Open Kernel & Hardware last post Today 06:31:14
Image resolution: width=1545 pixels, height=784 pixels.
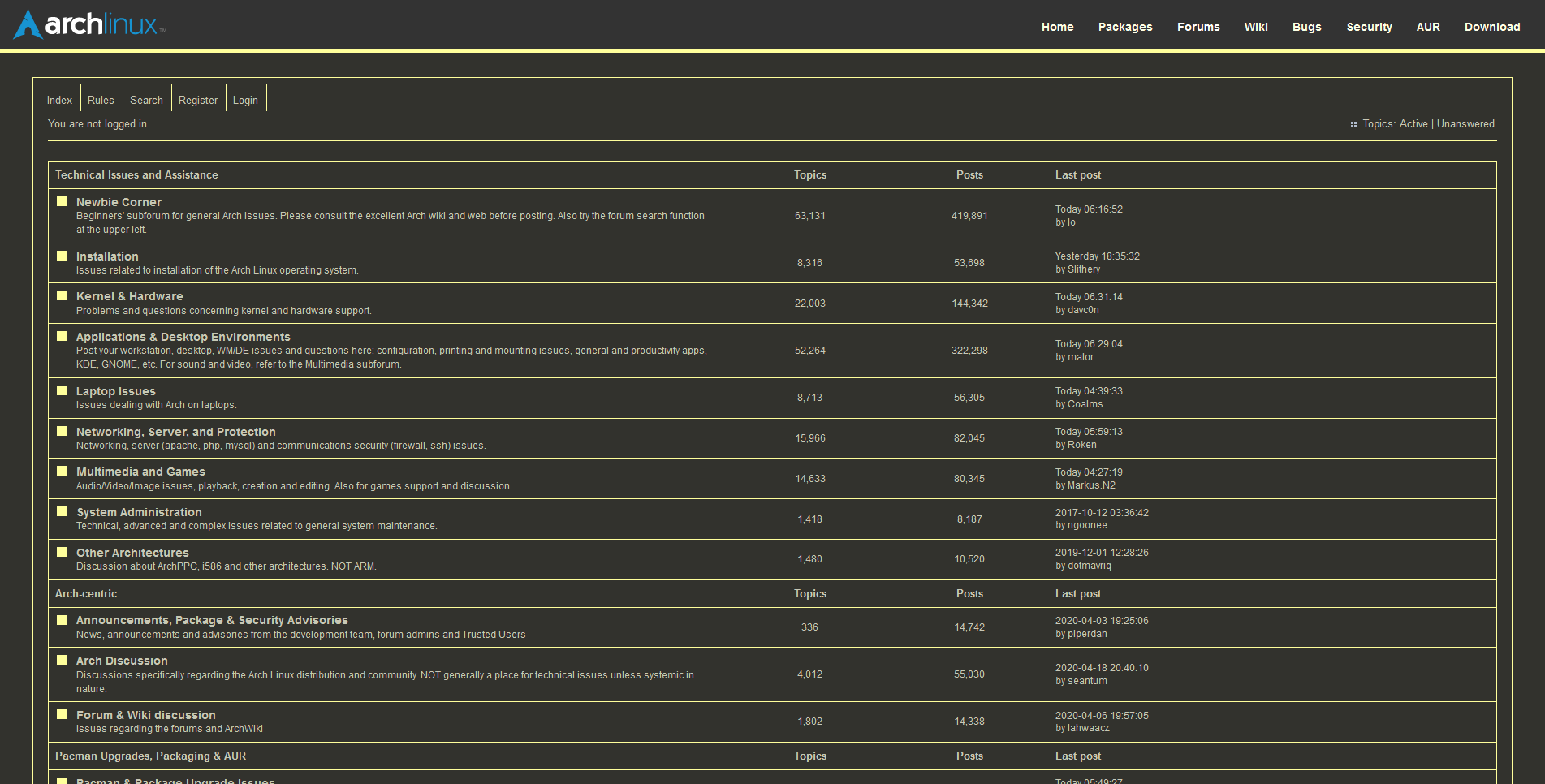pyautogui.click(x=1089, y=297)
